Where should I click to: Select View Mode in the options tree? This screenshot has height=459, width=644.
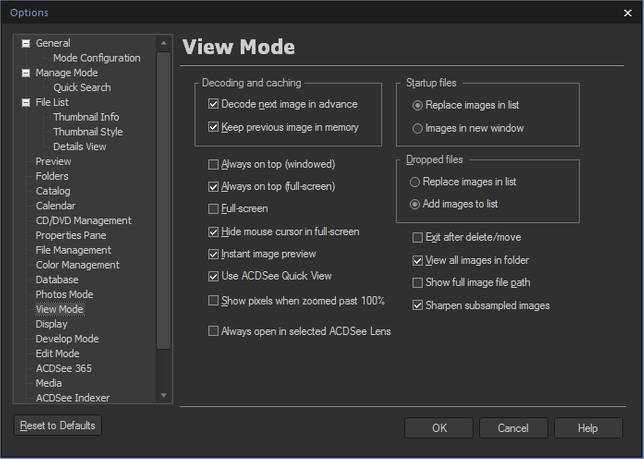tap(59, 309)
